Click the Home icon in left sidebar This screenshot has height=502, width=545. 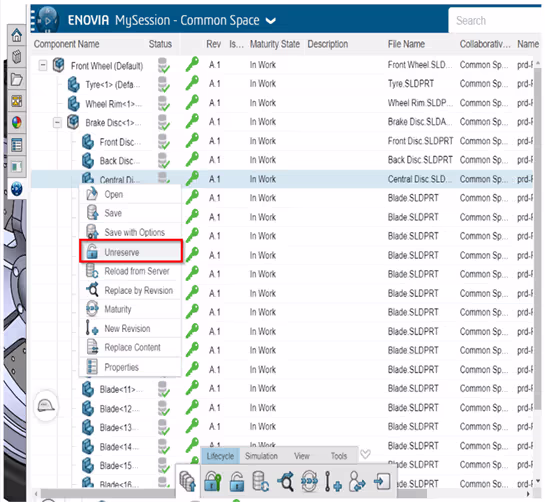16,35
